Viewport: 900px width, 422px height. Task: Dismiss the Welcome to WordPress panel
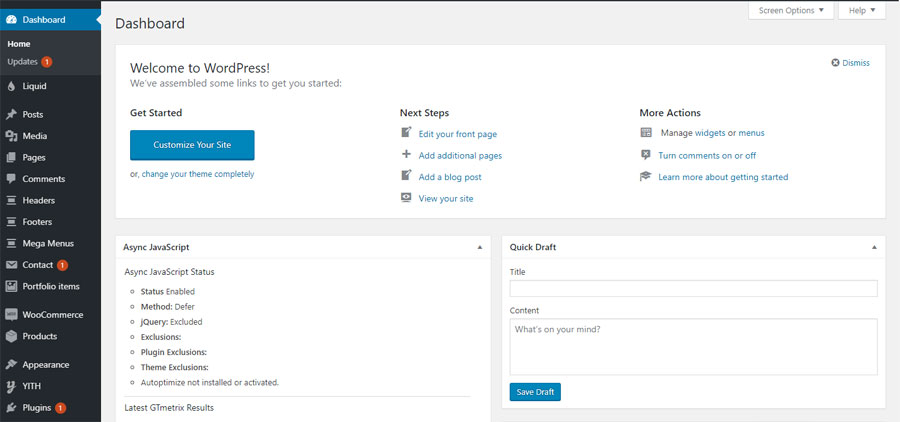click(851, 63)
